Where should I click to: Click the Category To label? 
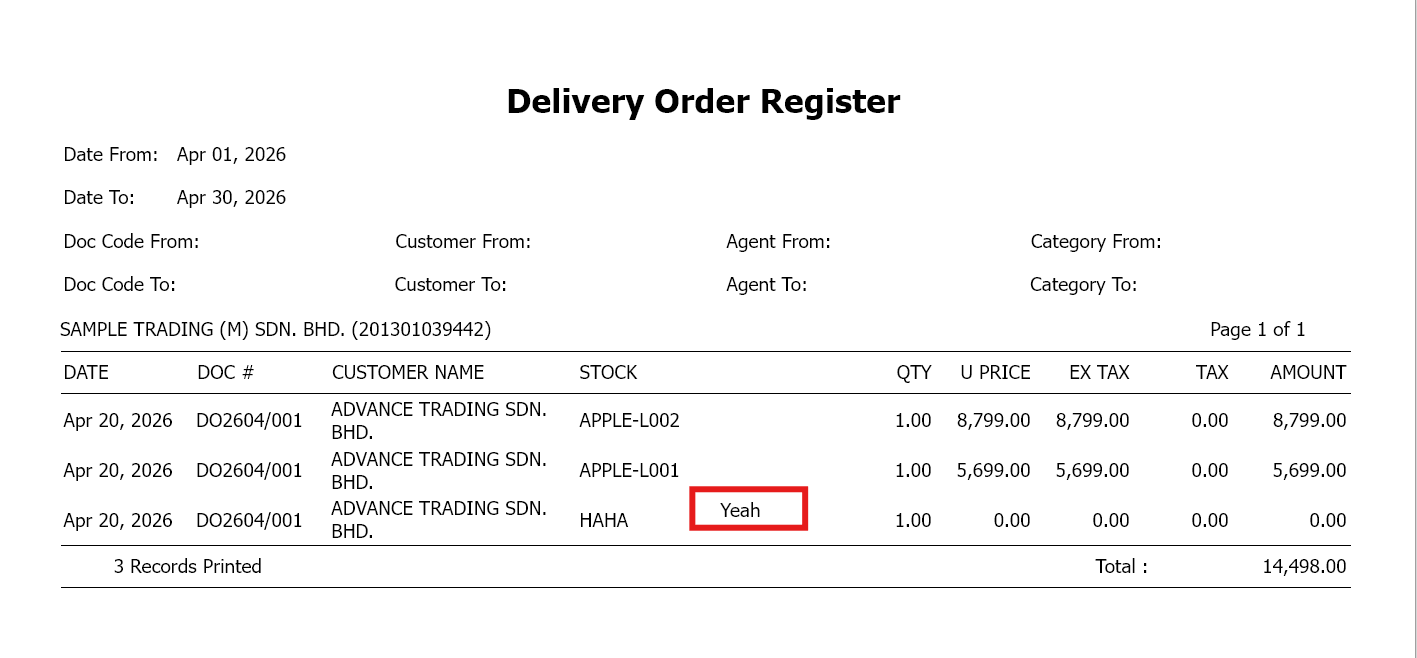[1083, 285]
